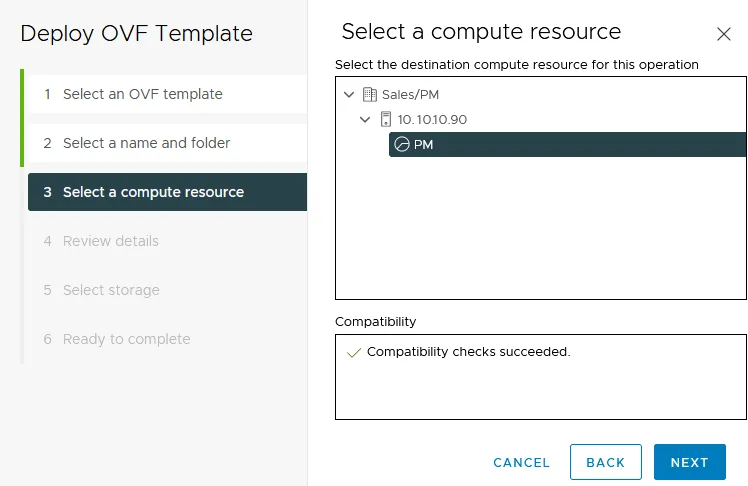Jump to step 5 Select storage
The height and width of the screenshot is (486, 748).
pos(110,290)
